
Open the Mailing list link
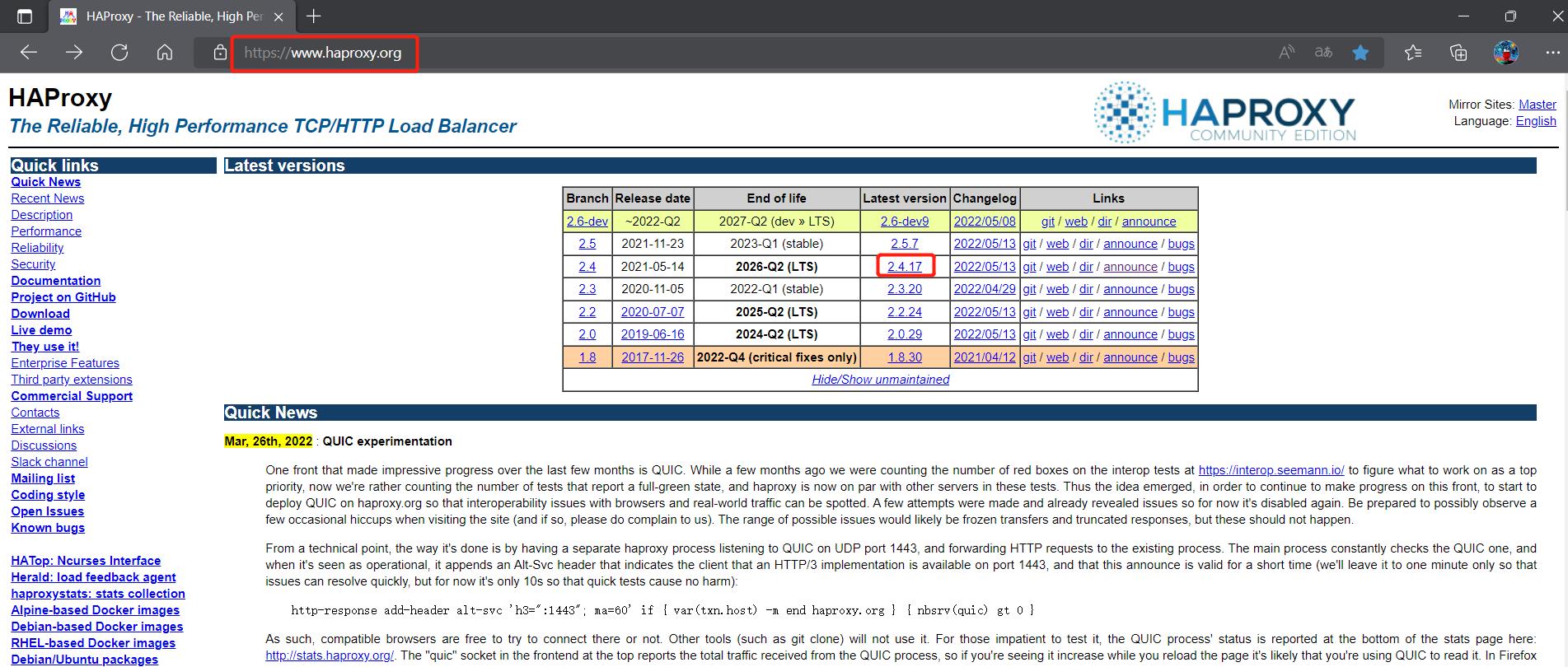tap(43, 478)
